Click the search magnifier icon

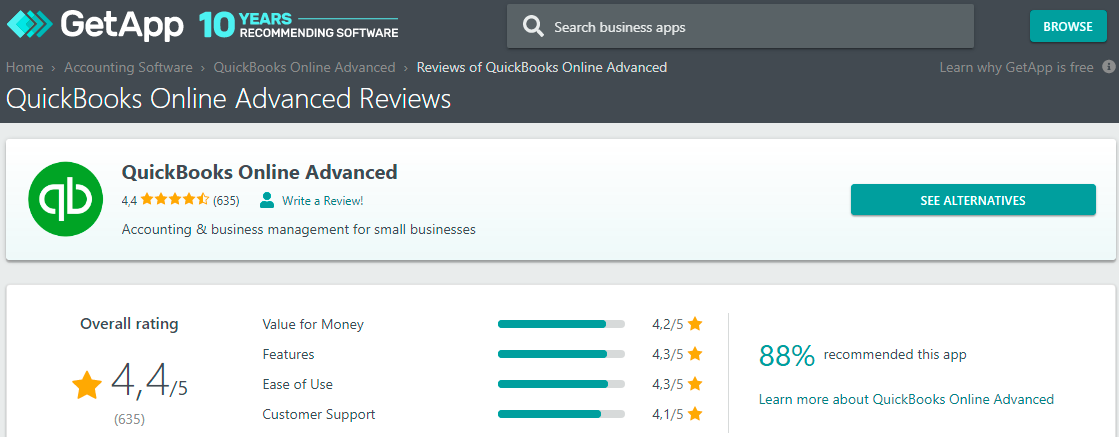[532, 27]
